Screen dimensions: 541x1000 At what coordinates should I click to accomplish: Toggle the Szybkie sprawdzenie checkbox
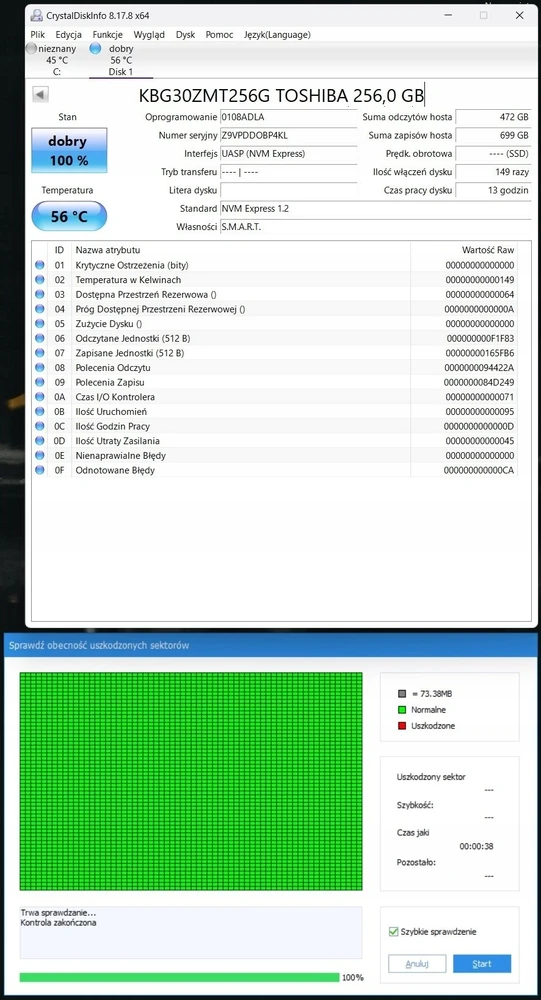(393, 932)
